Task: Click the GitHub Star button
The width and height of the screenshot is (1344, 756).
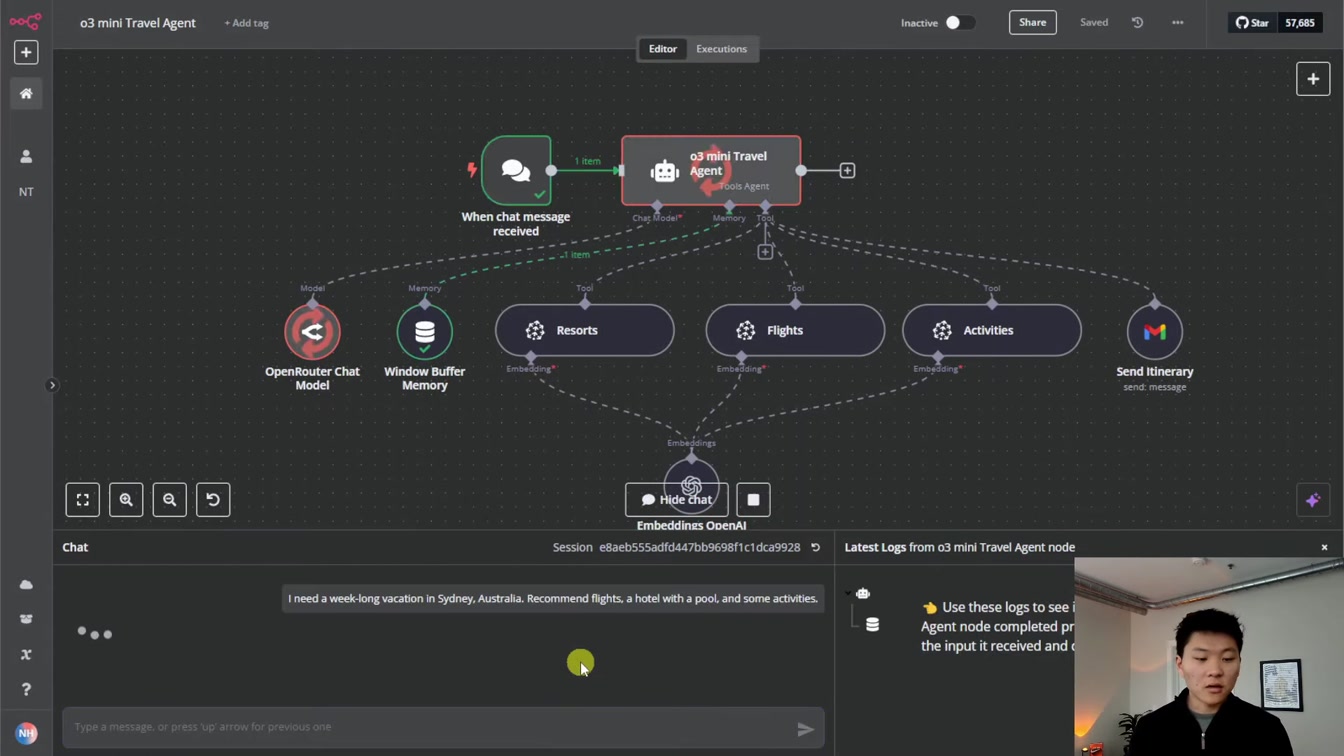Action: [x=1251, y=22]
